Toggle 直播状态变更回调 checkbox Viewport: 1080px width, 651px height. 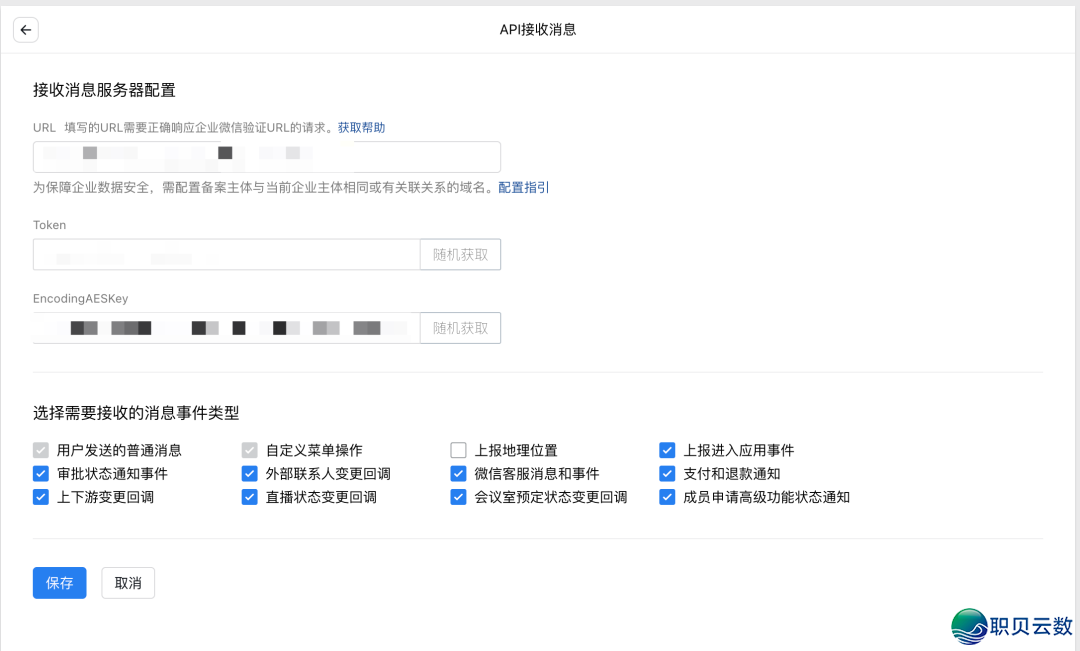[x=250, y=497]
